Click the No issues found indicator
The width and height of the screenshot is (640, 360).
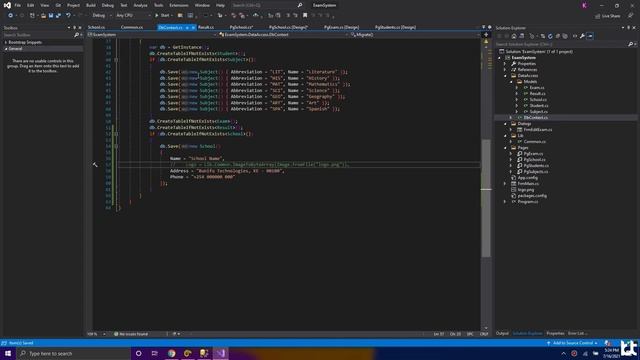(131, 334)
